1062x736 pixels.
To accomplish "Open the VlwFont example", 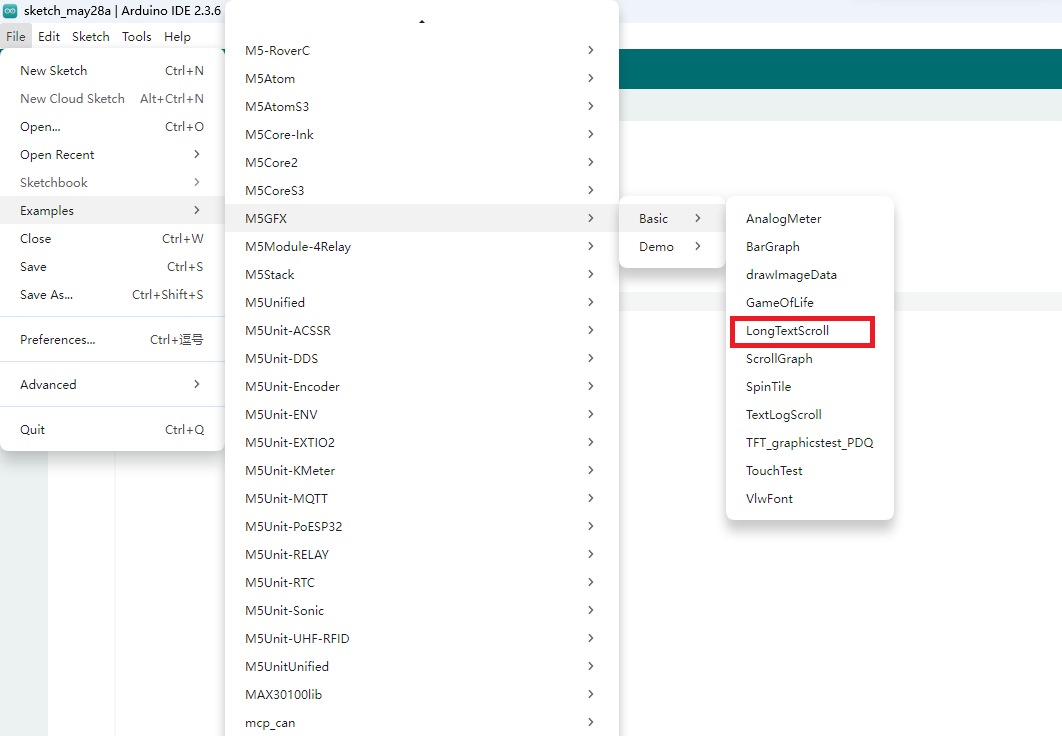I will coord(809,498).
